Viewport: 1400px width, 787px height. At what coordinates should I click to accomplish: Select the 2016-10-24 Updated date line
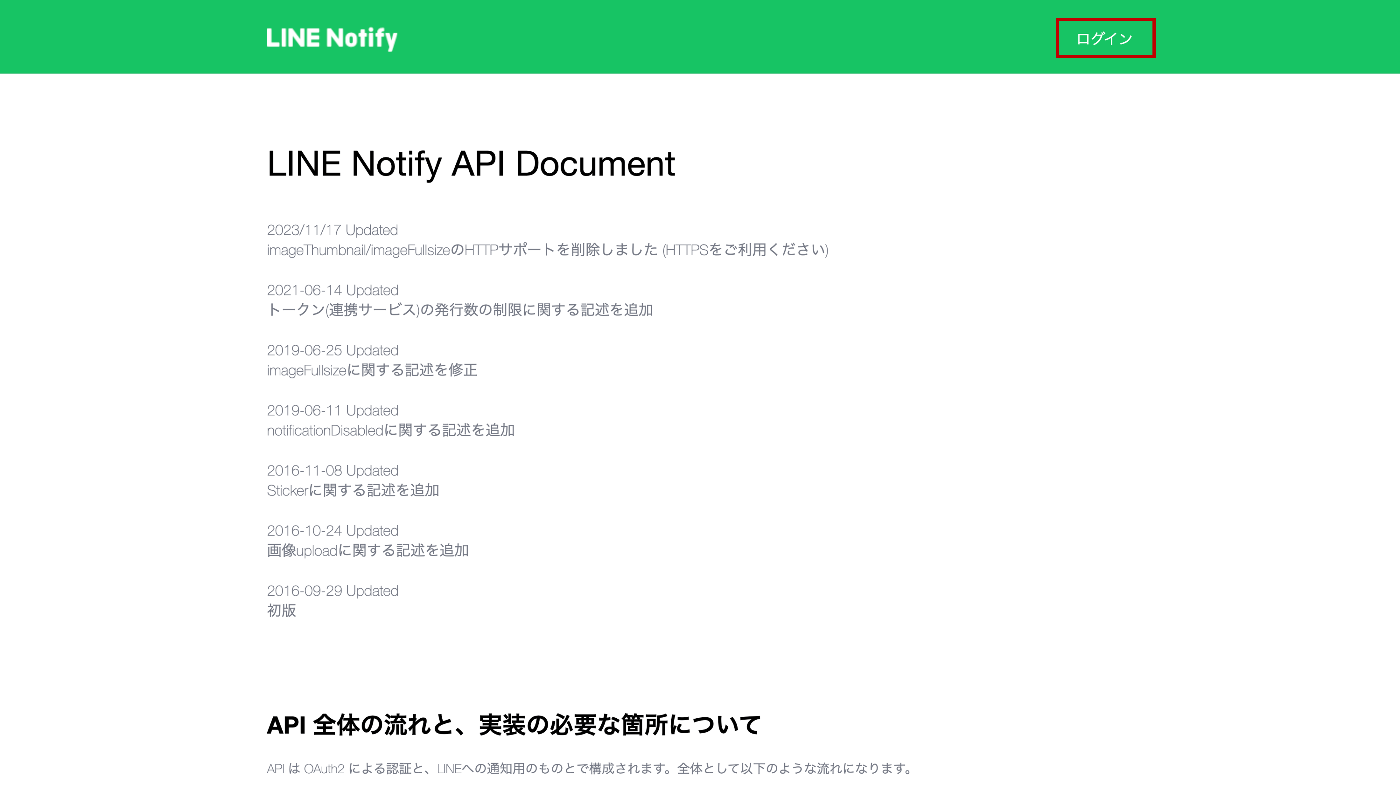tap(333, 530)
